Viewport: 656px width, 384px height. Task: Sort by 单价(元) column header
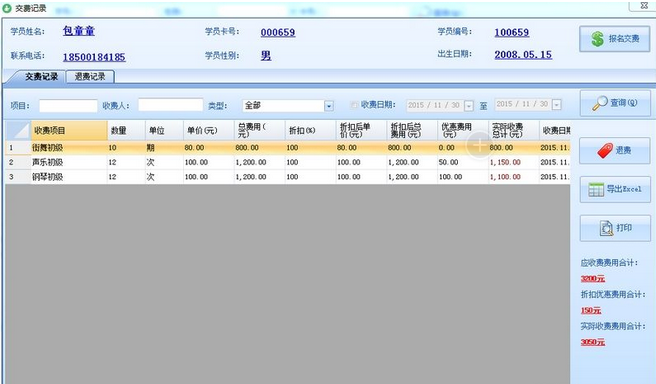(209, 131)
